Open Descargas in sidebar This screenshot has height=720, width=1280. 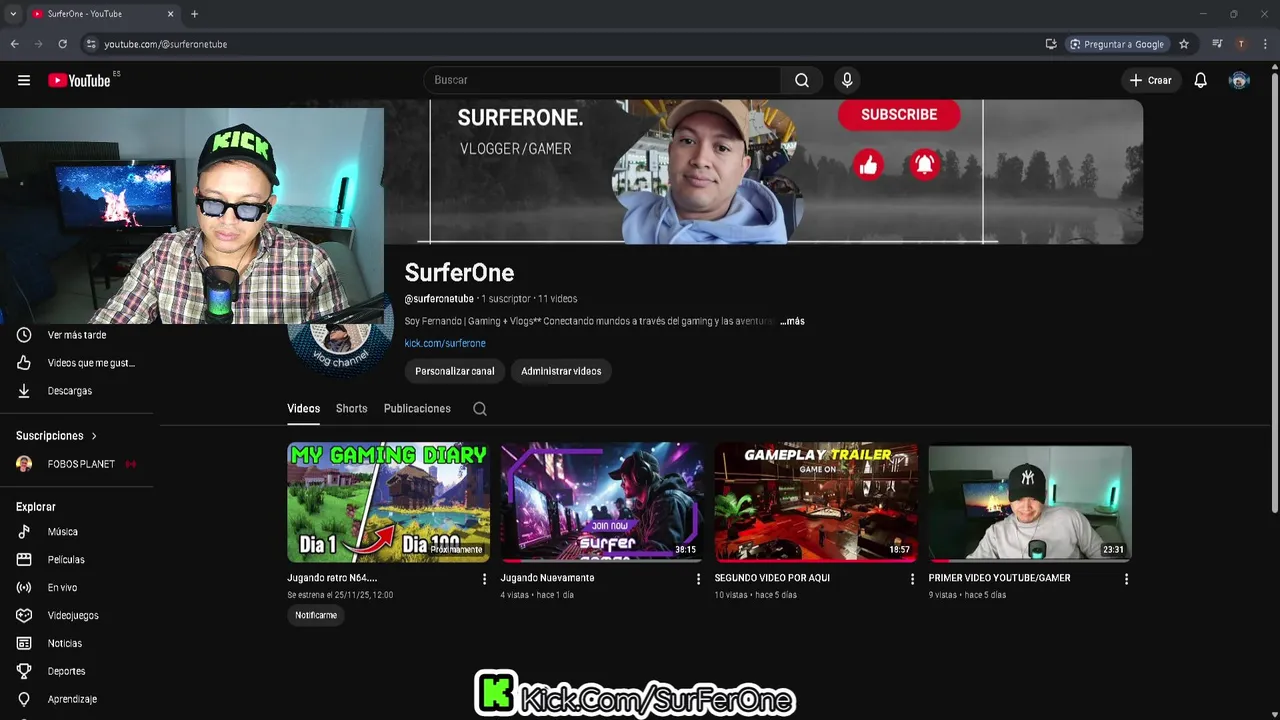77,391
